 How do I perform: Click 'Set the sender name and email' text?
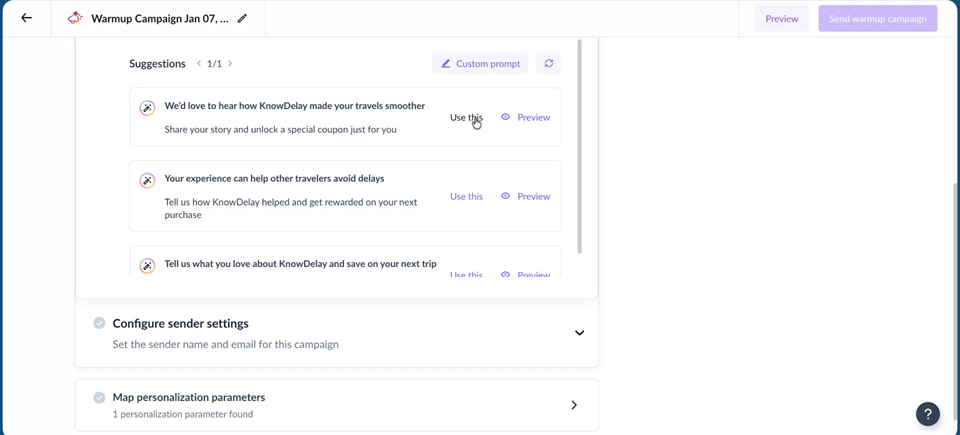click(x=225, y=344)
